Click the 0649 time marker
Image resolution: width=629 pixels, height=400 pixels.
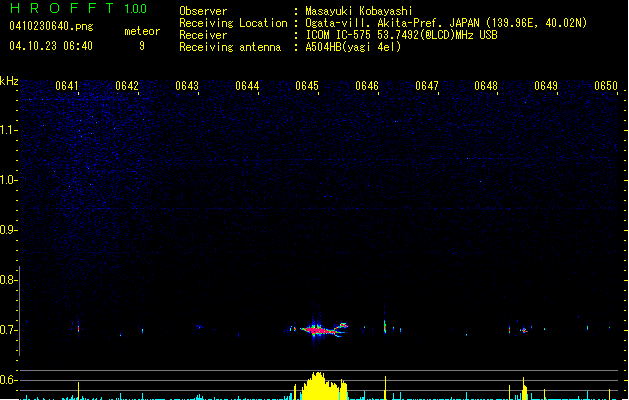tap(546, 86)
